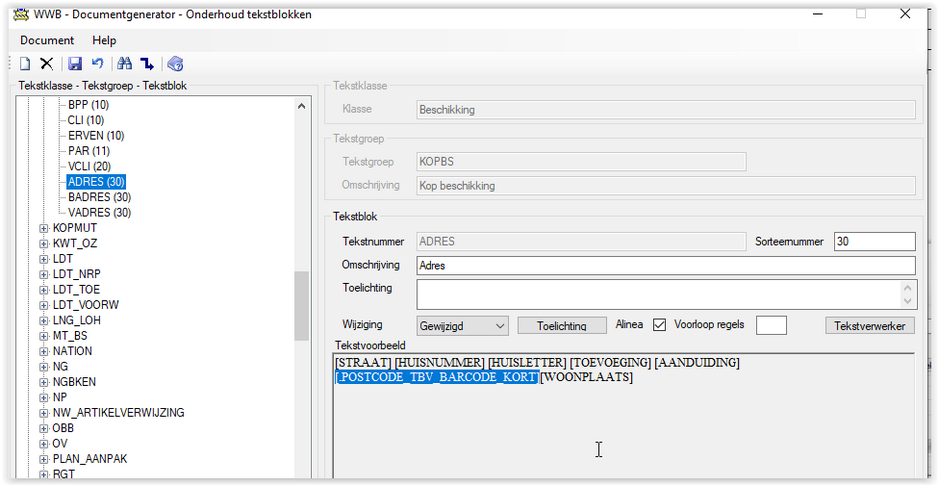Click the tree panel vertical scrollbar thumb
This screenshot has width=939, height=486.
(x=301, y=306)
